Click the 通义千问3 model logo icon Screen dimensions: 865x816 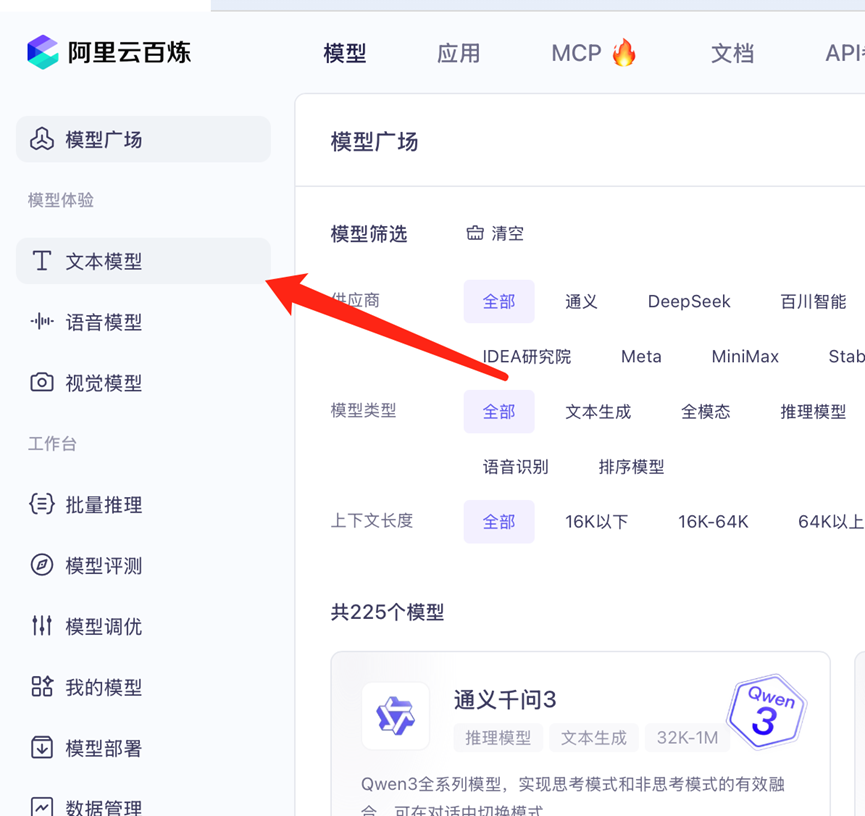coord(396,716)
